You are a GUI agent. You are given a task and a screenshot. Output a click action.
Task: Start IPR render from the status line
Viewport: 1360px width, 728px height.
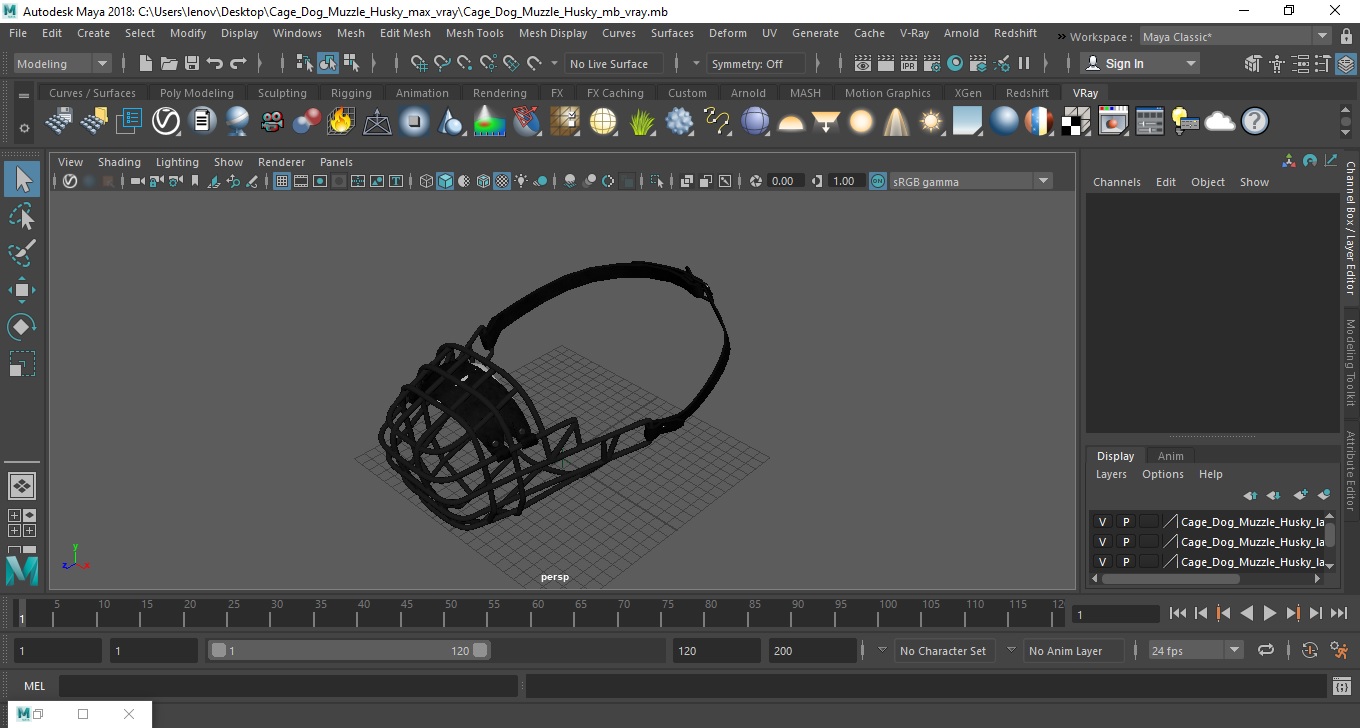click(909, 63)
